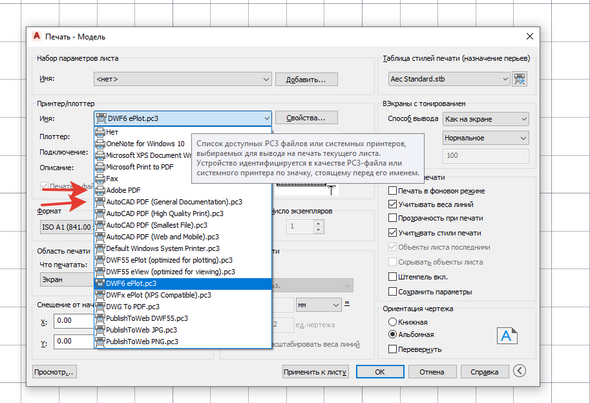Image resolution: width=590 pixels, height=403 pixels.
Task: Toggle Учитывать стили печати checkbox
Action: click(392, 233)
